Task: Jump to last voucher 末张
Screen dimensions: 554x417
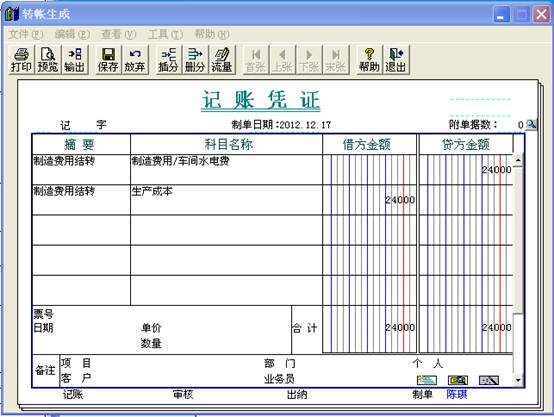Action: (x=336, y=60)
